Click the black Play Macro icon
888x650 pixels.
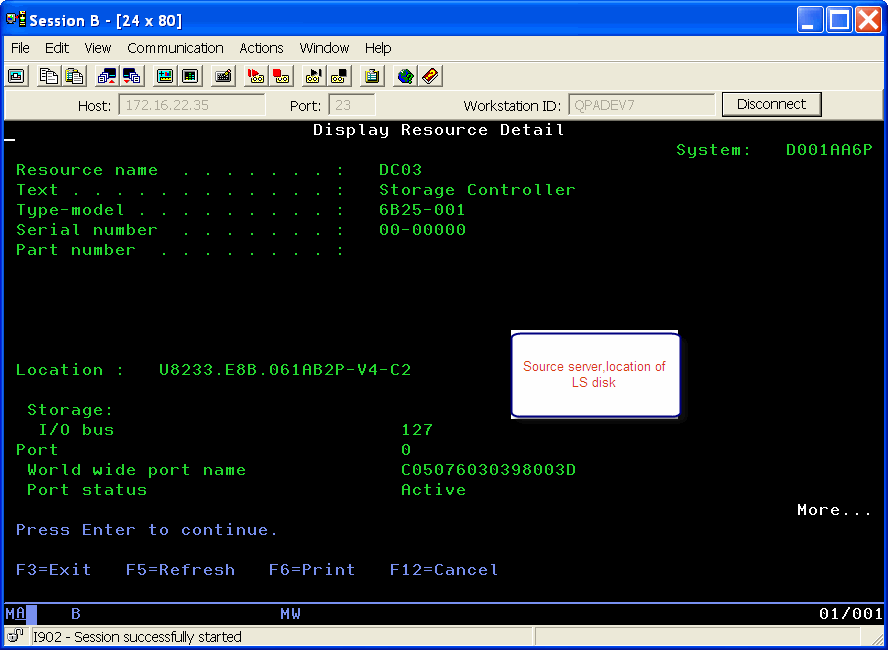[314, 76]
